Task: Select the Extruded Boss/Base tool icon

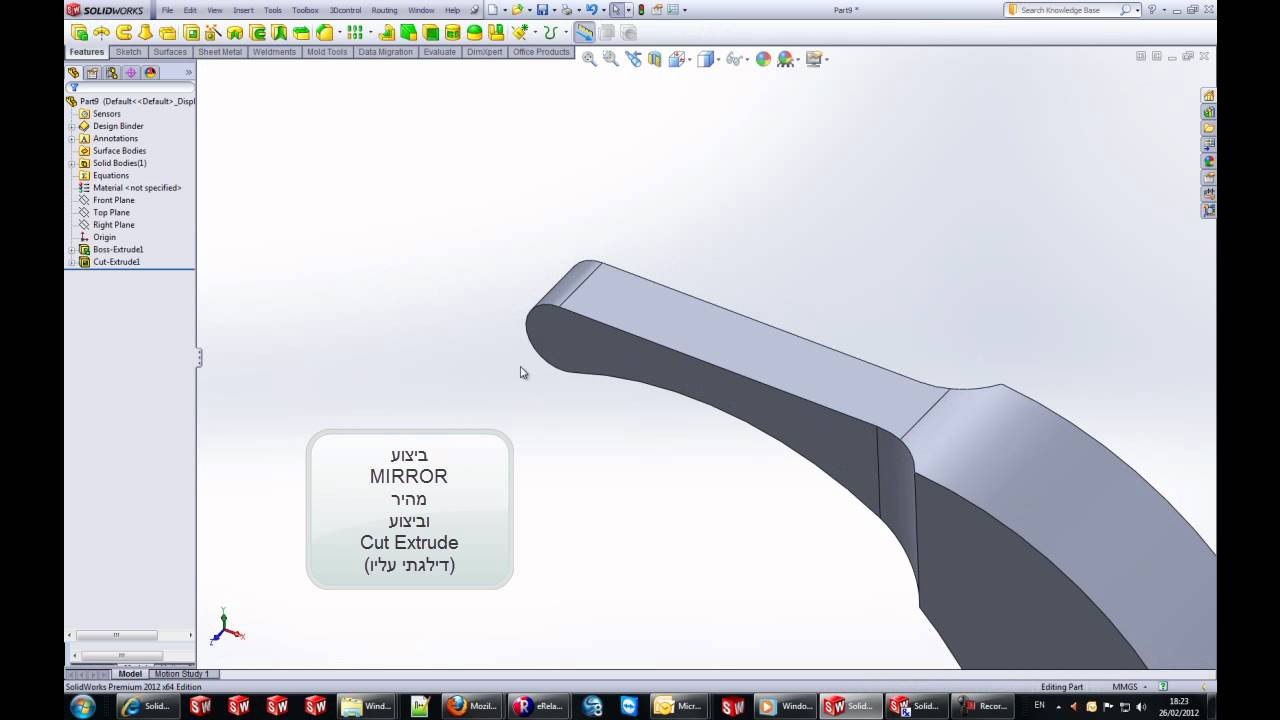Action: click(x=80, y=32)
